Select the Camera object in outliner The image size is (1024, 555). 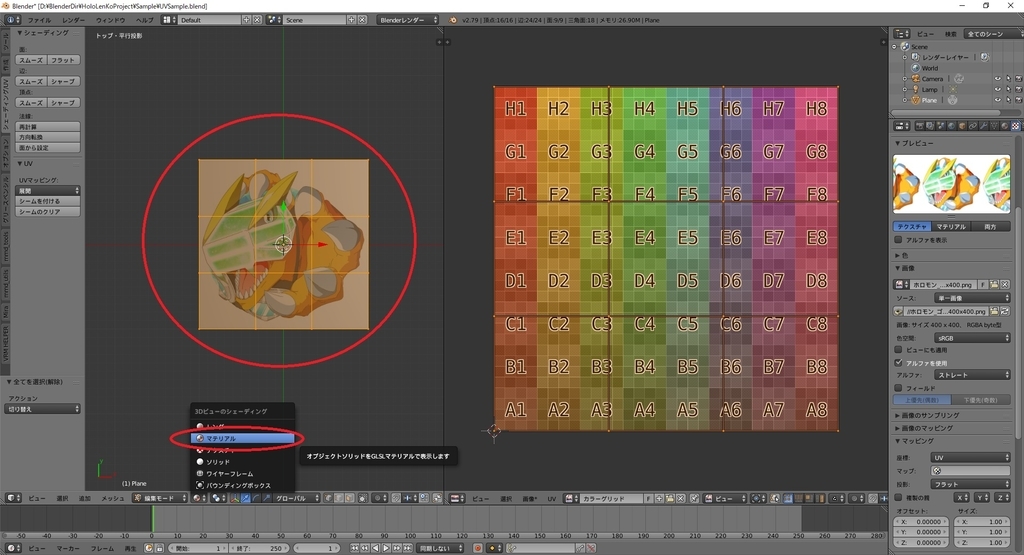(932, 79)
